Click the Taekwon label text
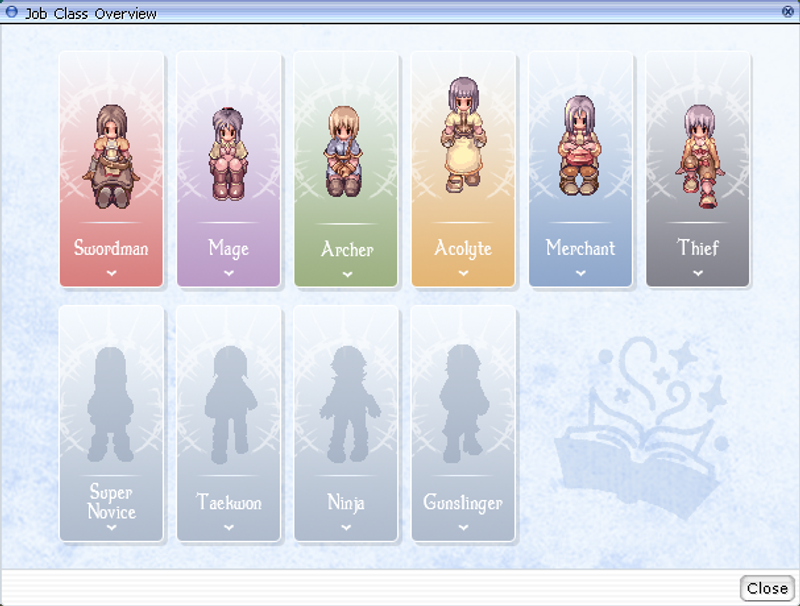The image size is (800, 606). point(229,502)
